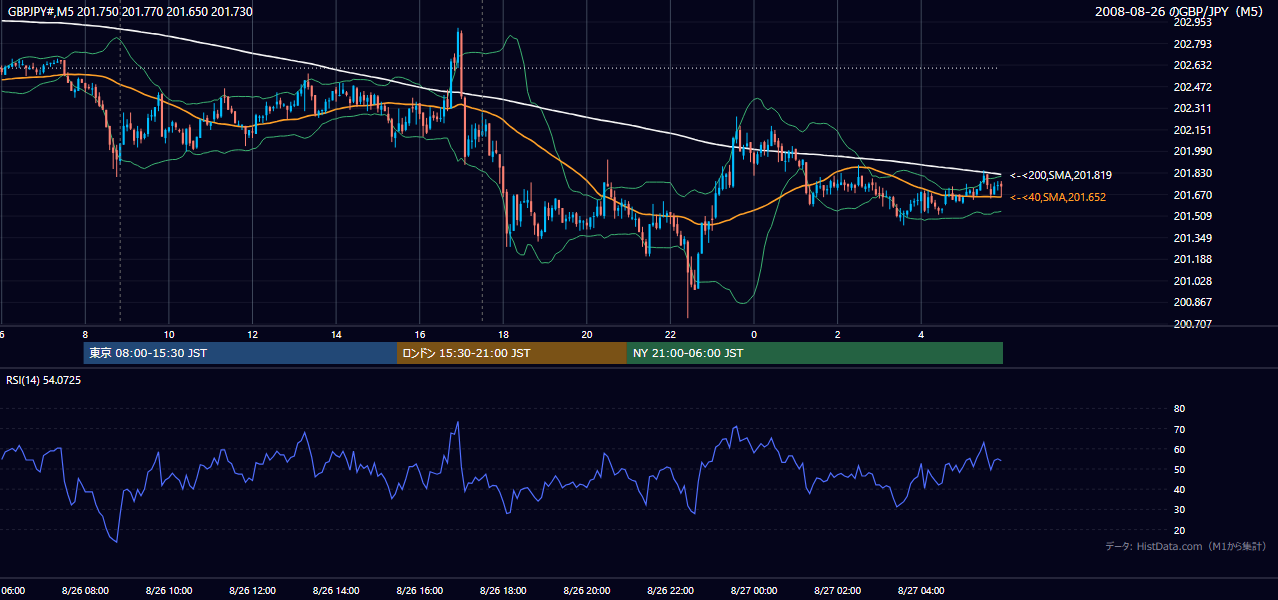Screen dimensions: 1278x600
Task: Click the RSI scale value 30
Action: click(1179, 510)
